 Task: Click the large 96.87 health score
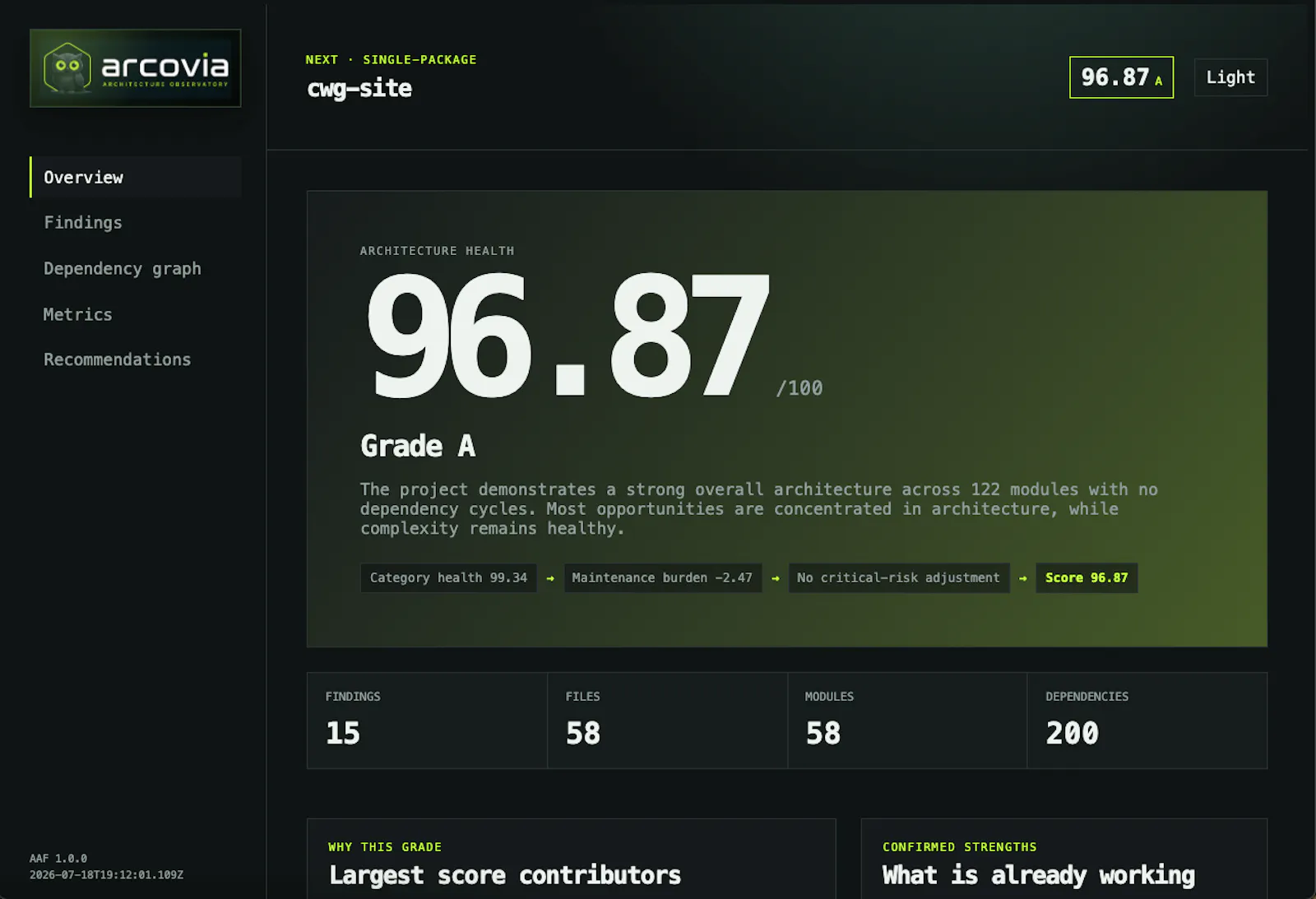(568, 336)
